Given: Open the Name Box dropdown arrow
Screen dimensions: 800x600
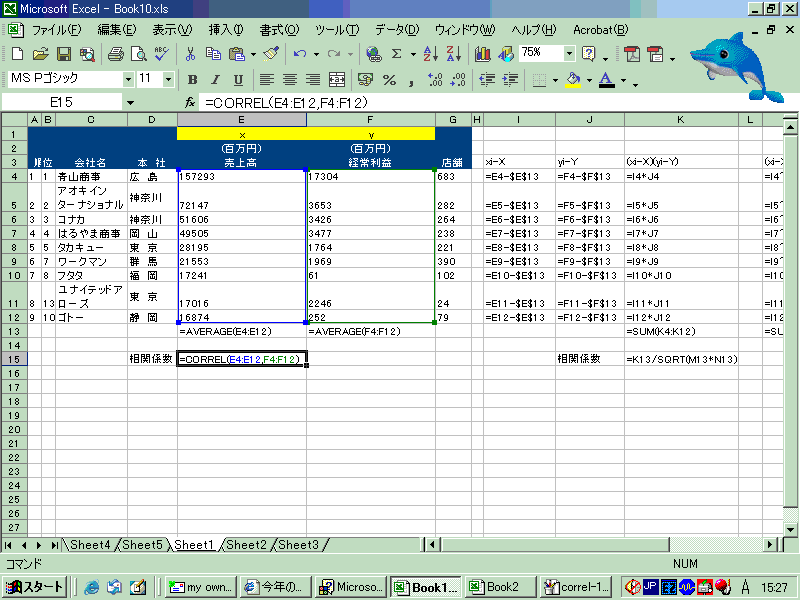Looking at the screenshot, I should [x=130, y=102].
